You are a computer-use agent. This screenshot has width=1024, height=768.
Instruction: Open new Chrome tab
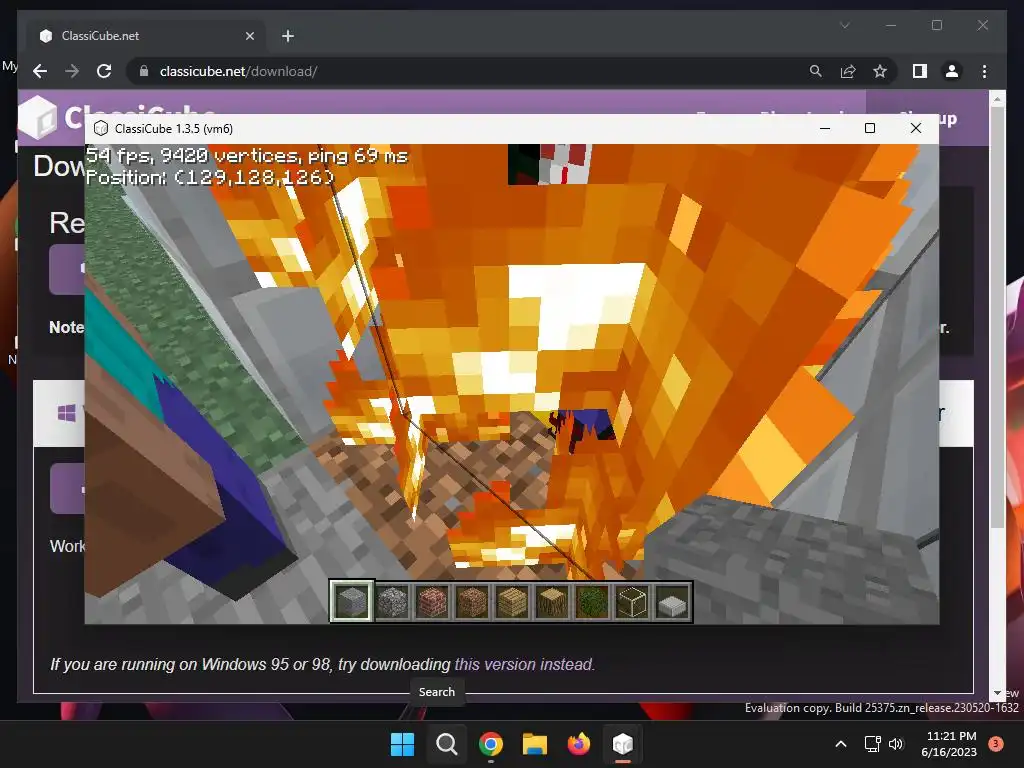click(288, 36)
